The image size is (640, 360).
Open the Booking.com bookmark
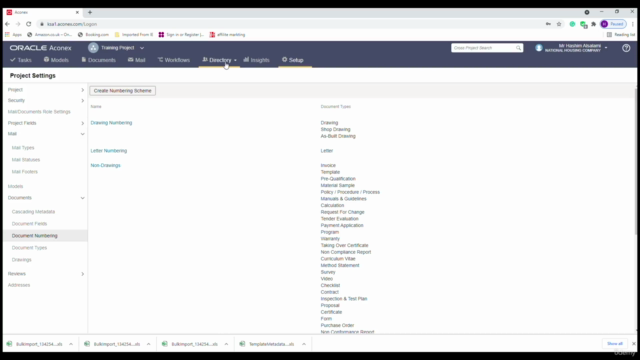(93, 35)
